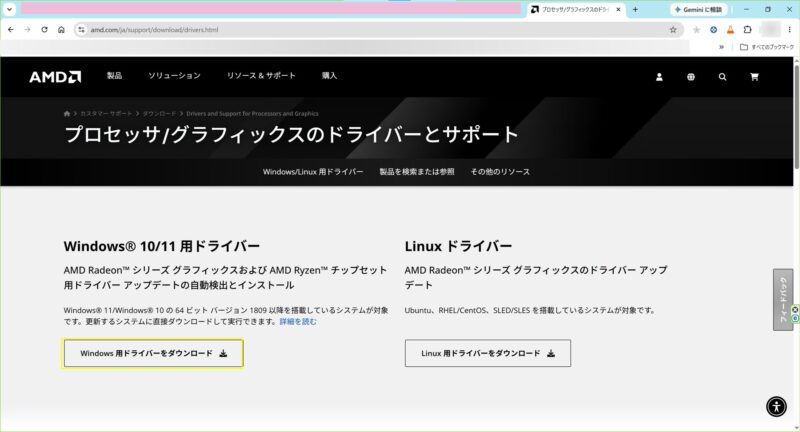Image resolution: width=800 pixels, height=432 pixels.
Task: Open the リソース & サポート menu
Action: [261, 75]
